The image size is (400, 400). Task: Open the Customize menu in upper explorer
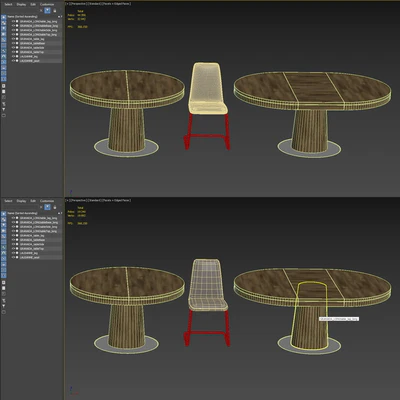click(47, 4)
